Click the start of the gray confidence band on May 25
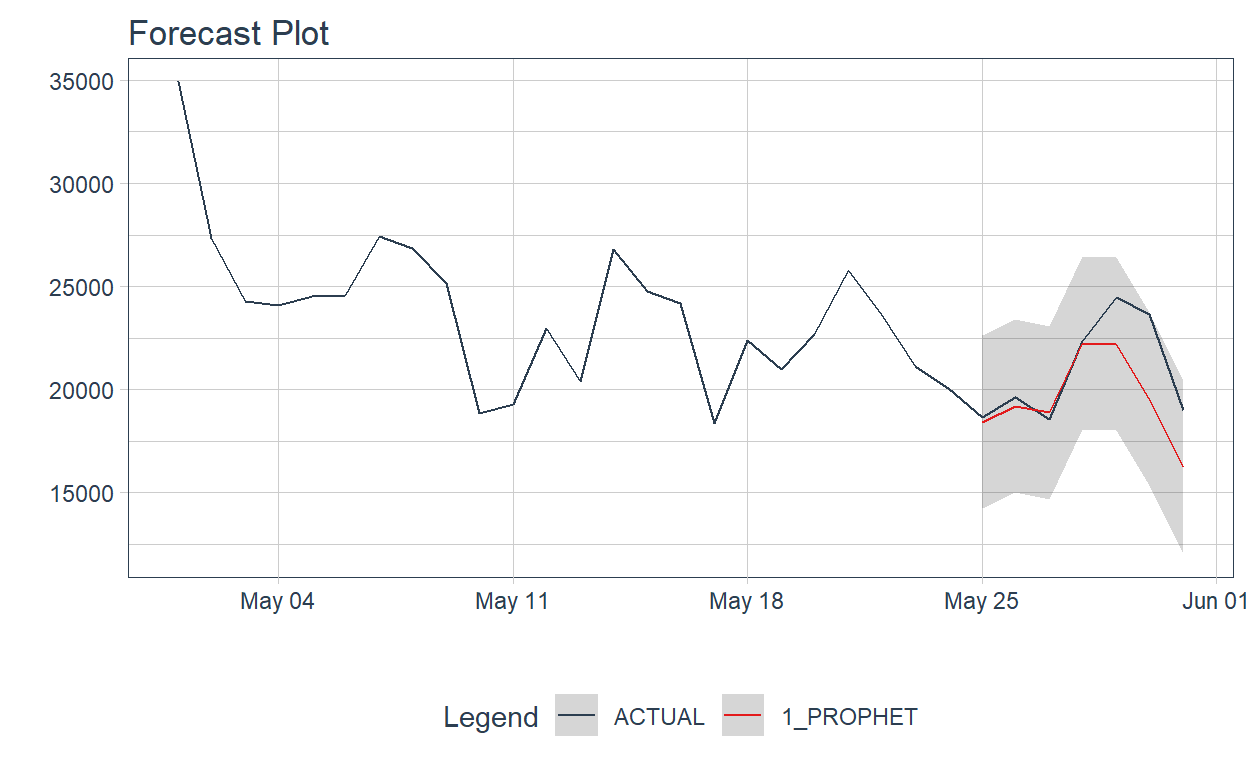Viewport: 1248px width, 768px height. click(983, 422)
